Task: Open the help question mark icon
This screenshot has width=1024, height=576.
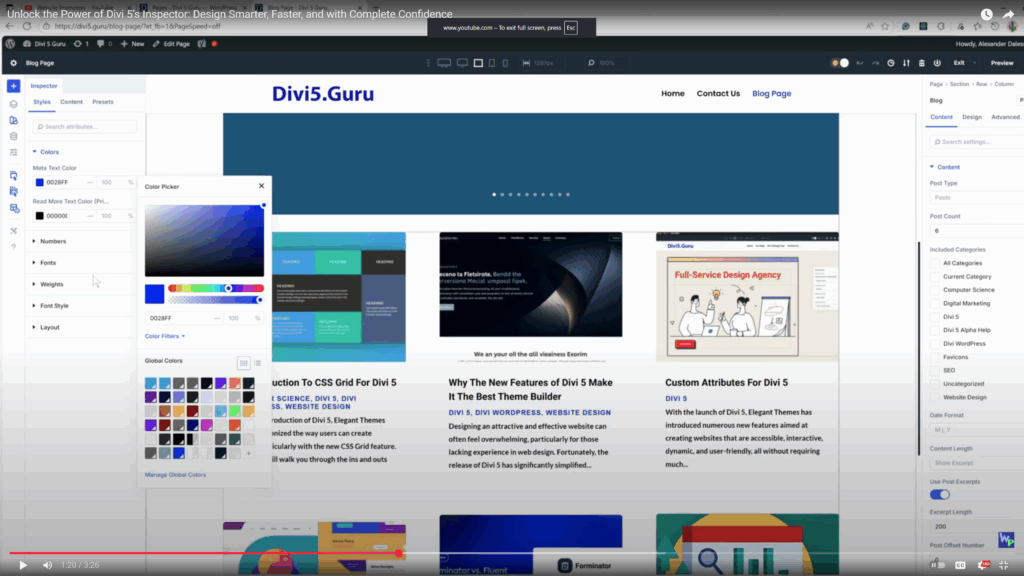Action: click(x=13, y=247)
